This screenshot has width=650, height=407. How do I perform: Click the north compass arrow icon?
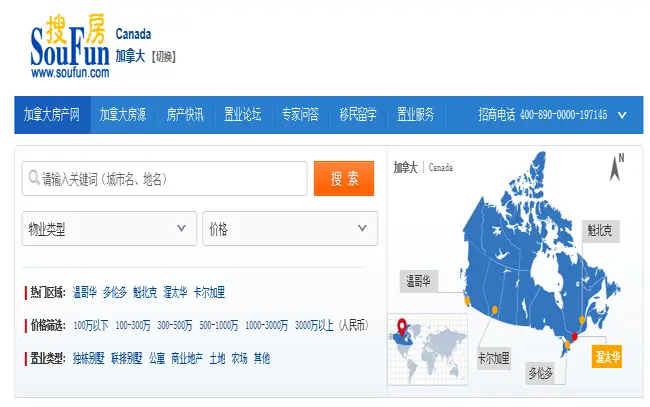coord(616,167)
